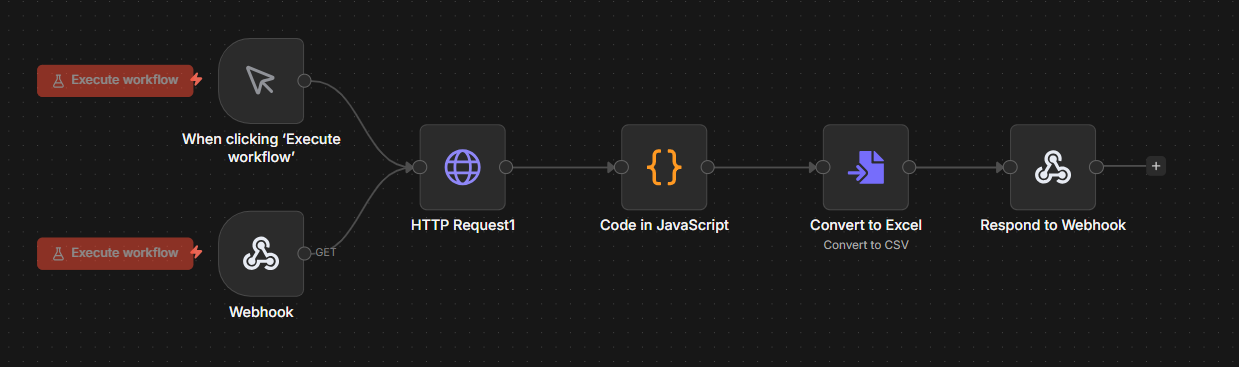This screenshot has height=367, width=1239.
Task: Click output connector of manual trigger node
Action: (x=305, y=81)
